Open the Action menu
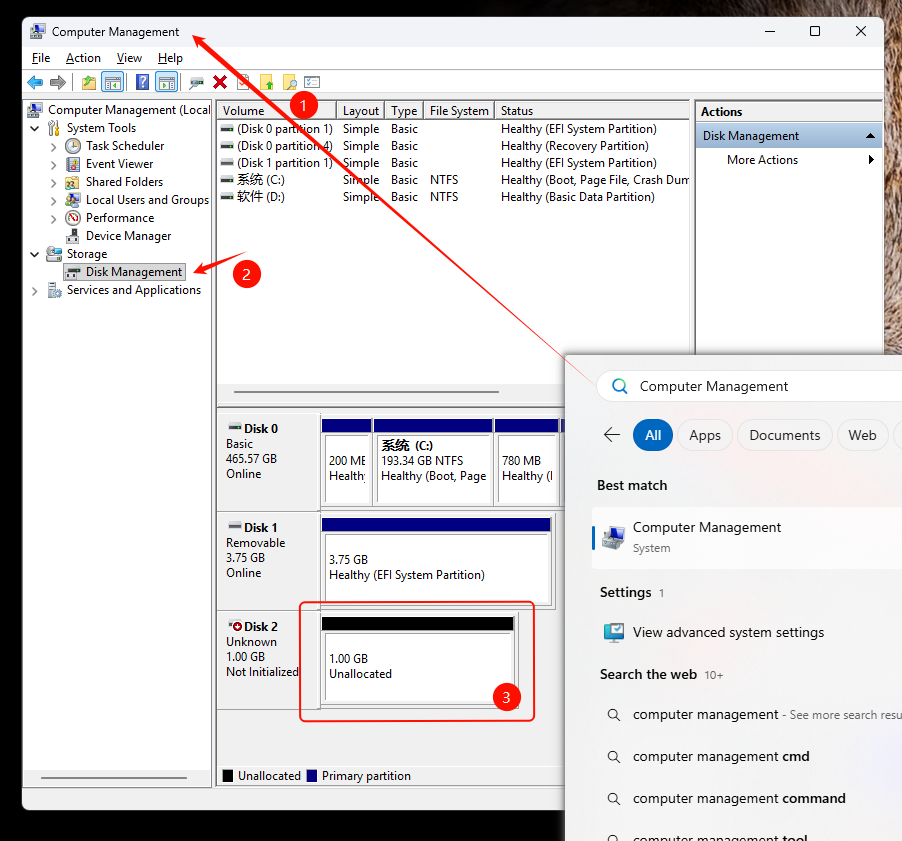 pyautogui.click(x=83, y=58)
